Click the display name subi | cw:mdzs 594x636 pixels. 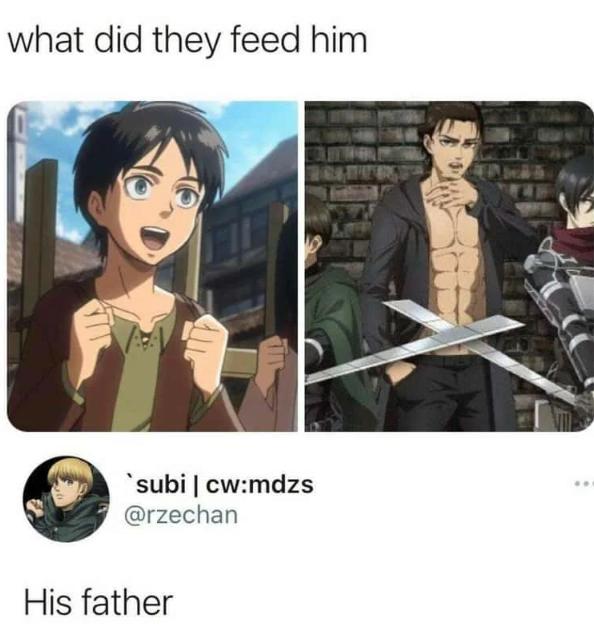(220, 484)
